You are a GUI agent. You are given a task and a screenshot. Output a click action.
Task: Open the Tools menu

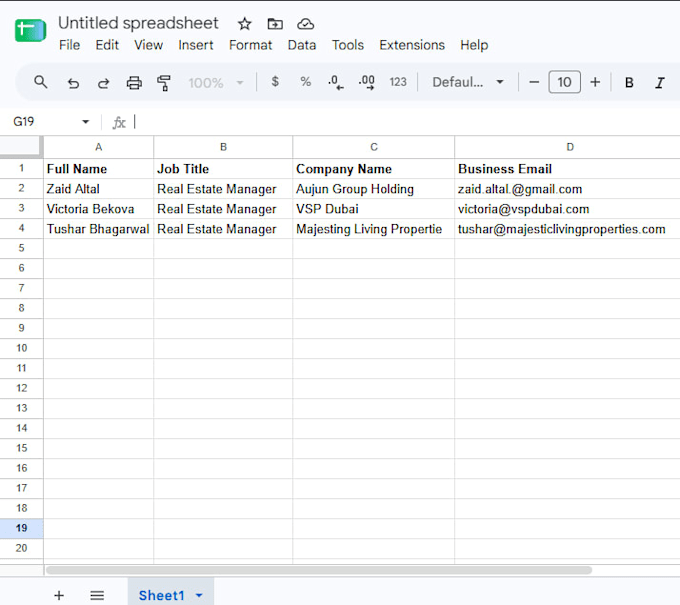click(x=348, y=45)
